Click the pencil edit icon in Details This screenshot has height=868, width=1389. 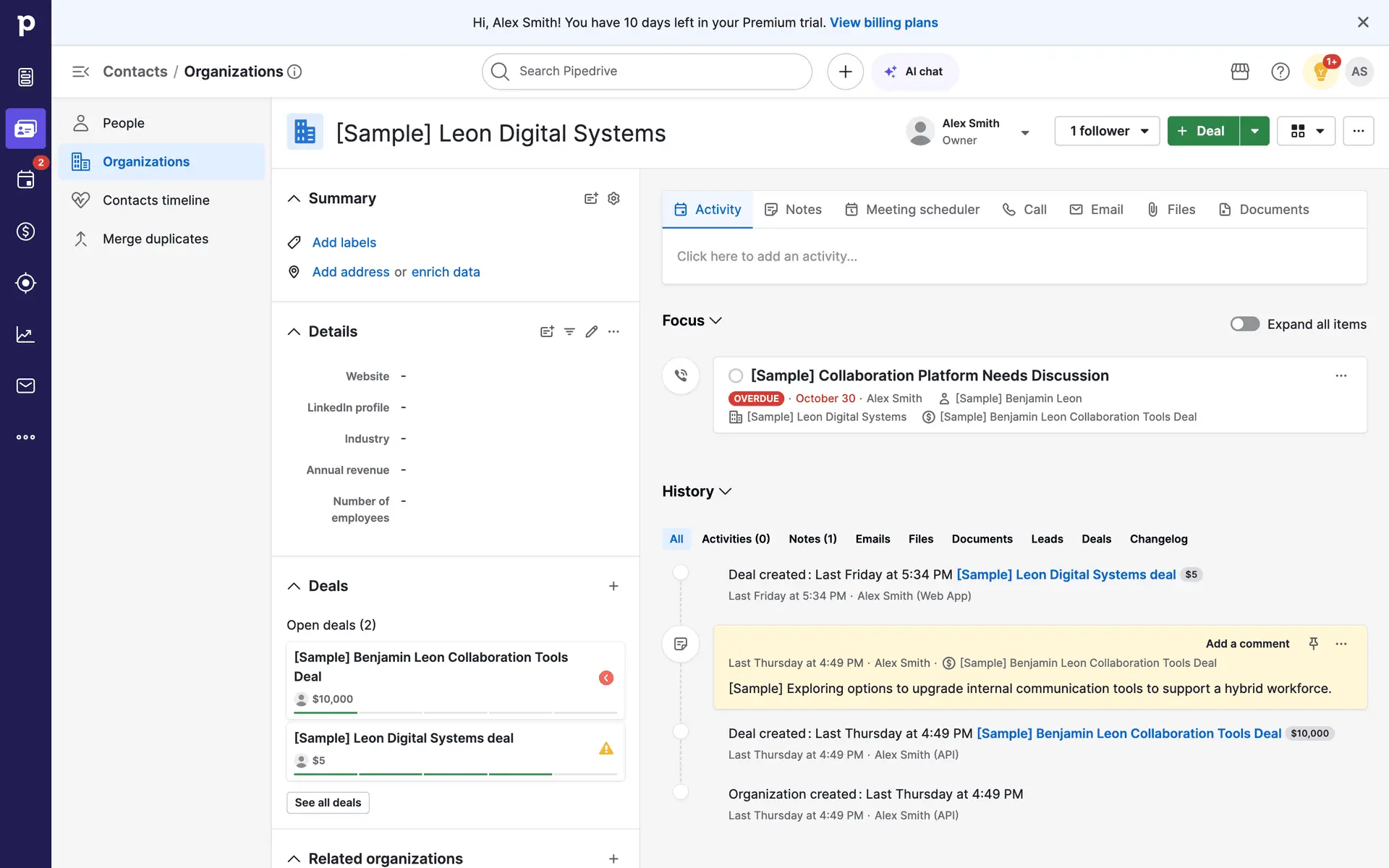tap(592, 331)
